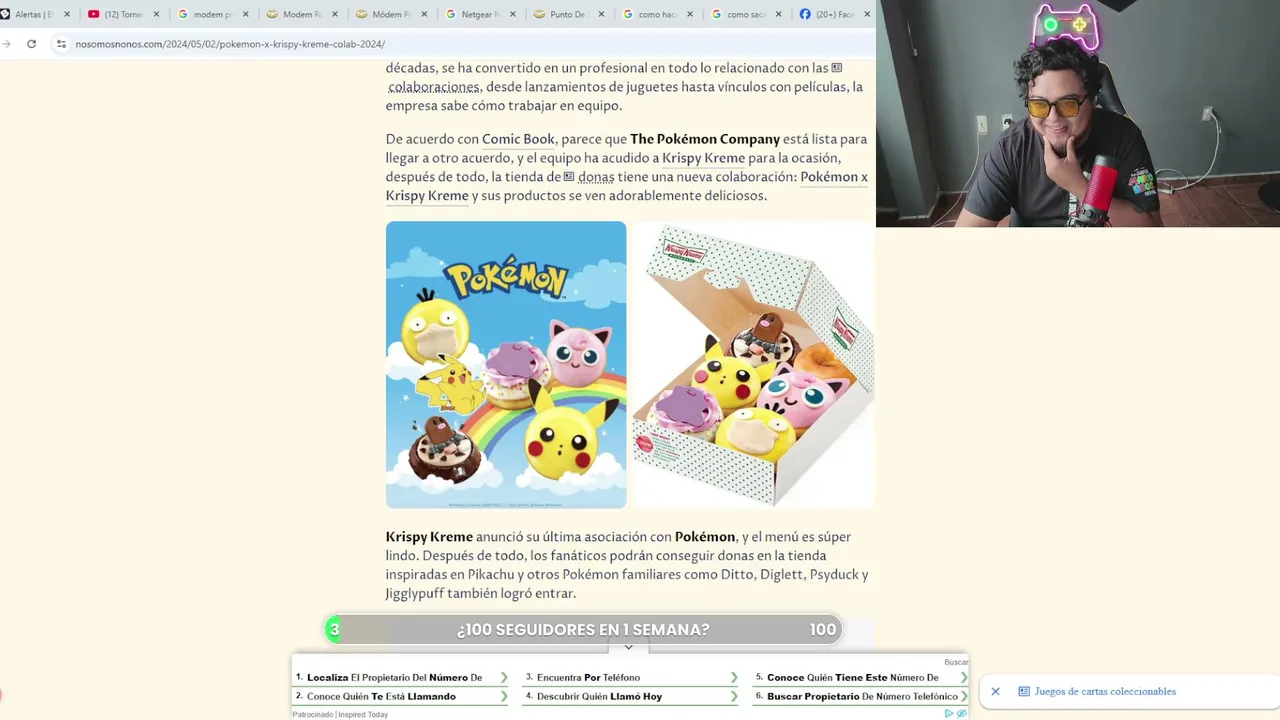Image resolution: width=1280 pixels, height=720 pixels.
Task: Open ad 'Conoce Quién Te Está Llamando'
Action: 381,696
